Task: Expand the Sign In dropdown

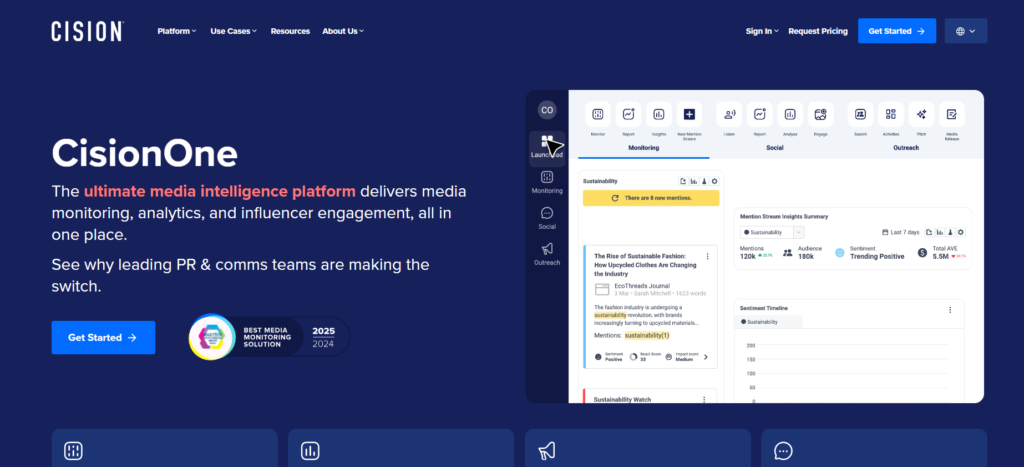Action: (x=762, y=31)
